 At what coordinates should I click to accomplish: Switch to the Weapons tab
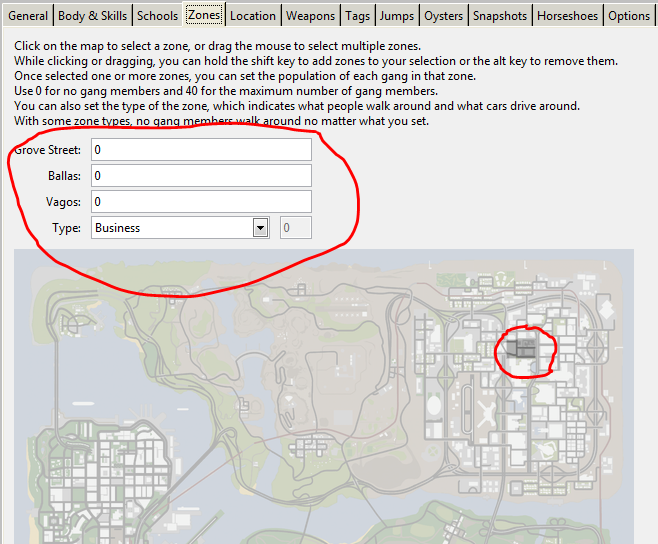coord(311,16)
